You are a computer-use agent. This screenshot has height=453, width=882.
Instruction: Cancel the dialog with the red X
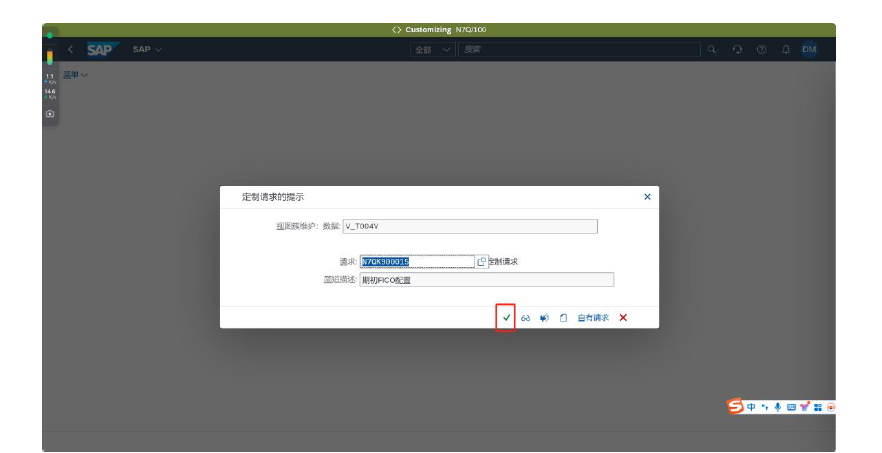click(623, 318)
